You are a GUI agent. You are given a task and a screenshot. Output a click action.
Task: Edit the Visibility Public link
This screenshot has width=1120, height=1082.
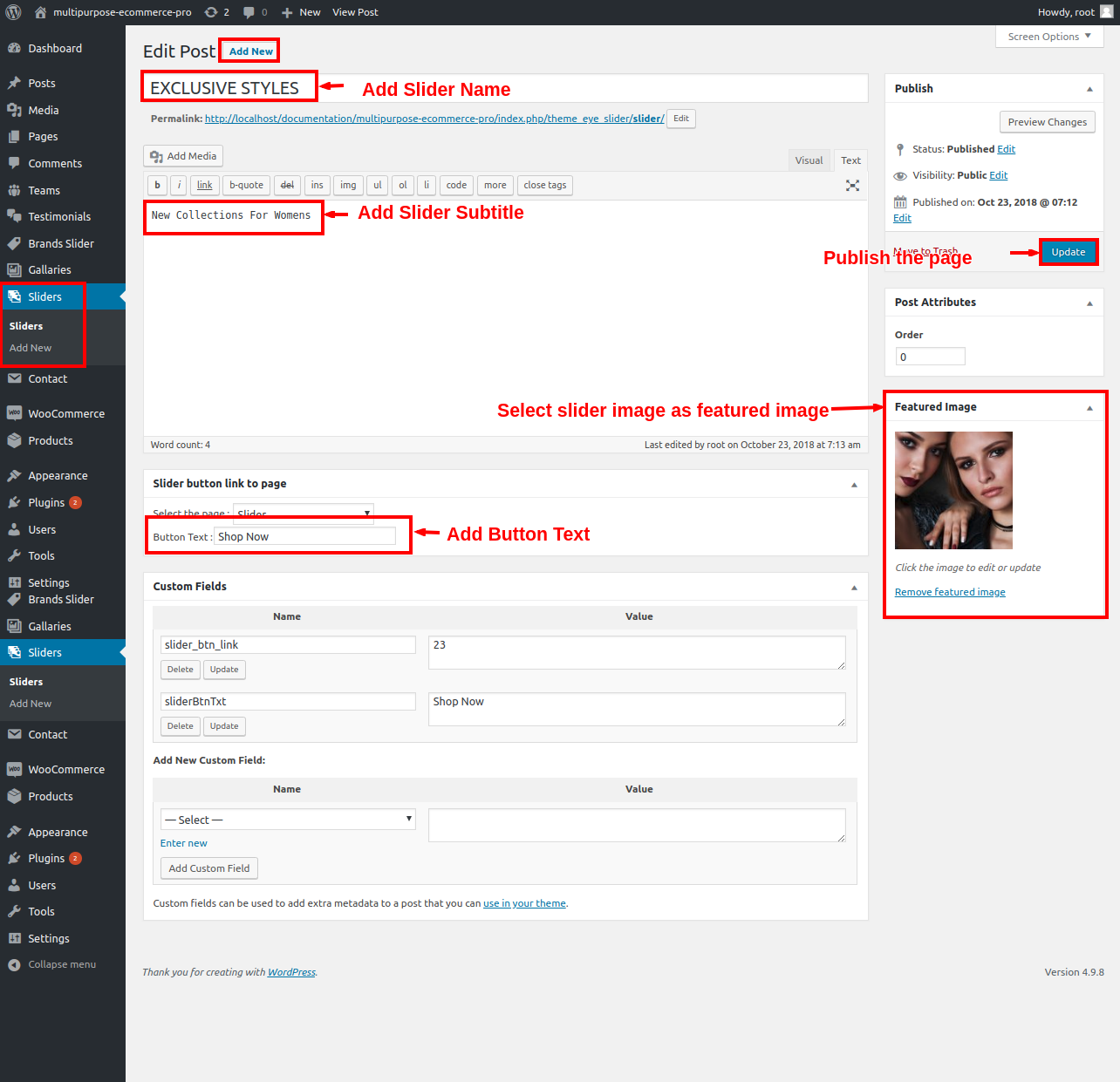[998, 175]
